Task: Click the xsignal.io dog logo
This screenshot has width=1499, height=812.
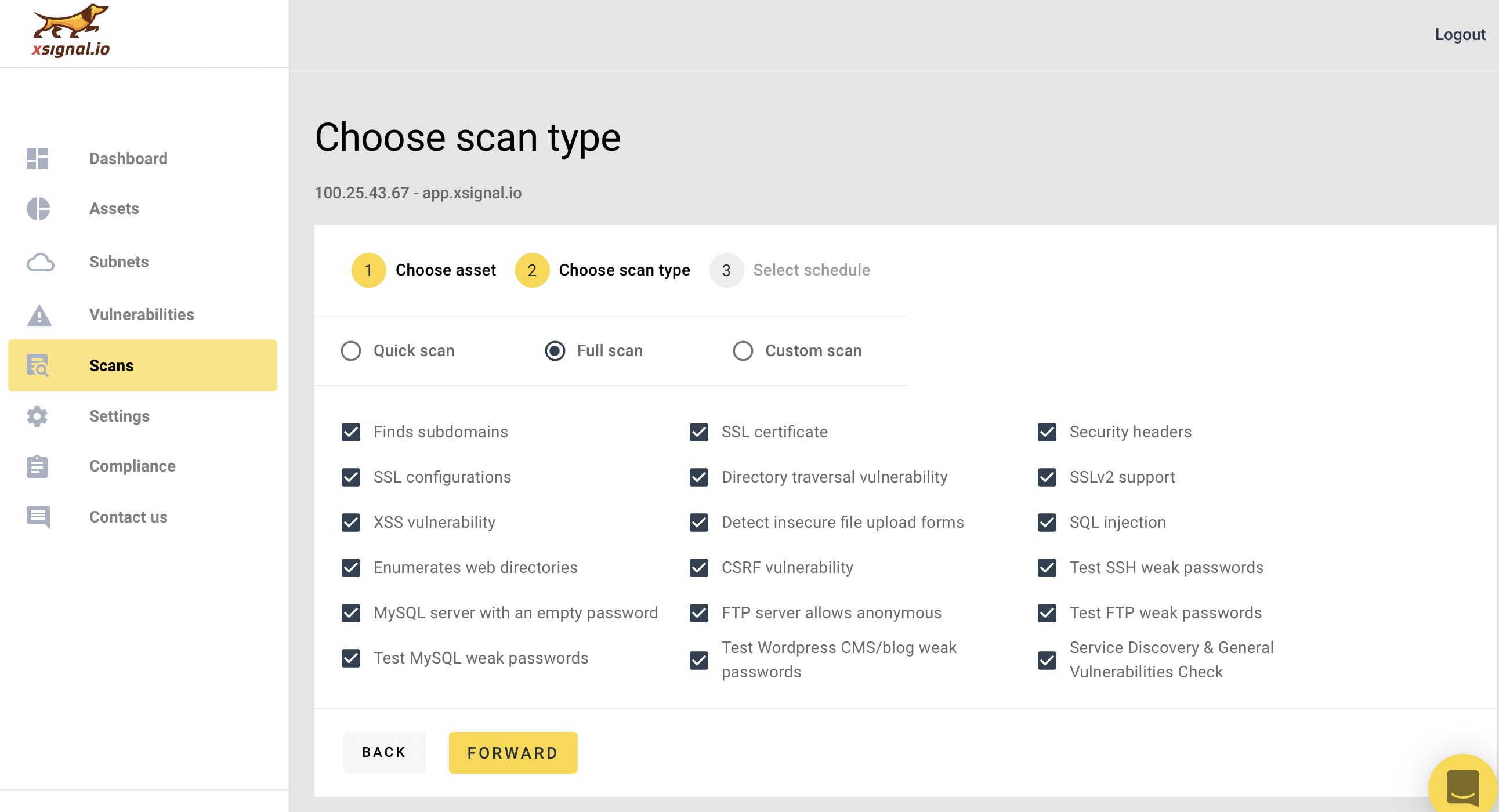Action: click(70, 31)
